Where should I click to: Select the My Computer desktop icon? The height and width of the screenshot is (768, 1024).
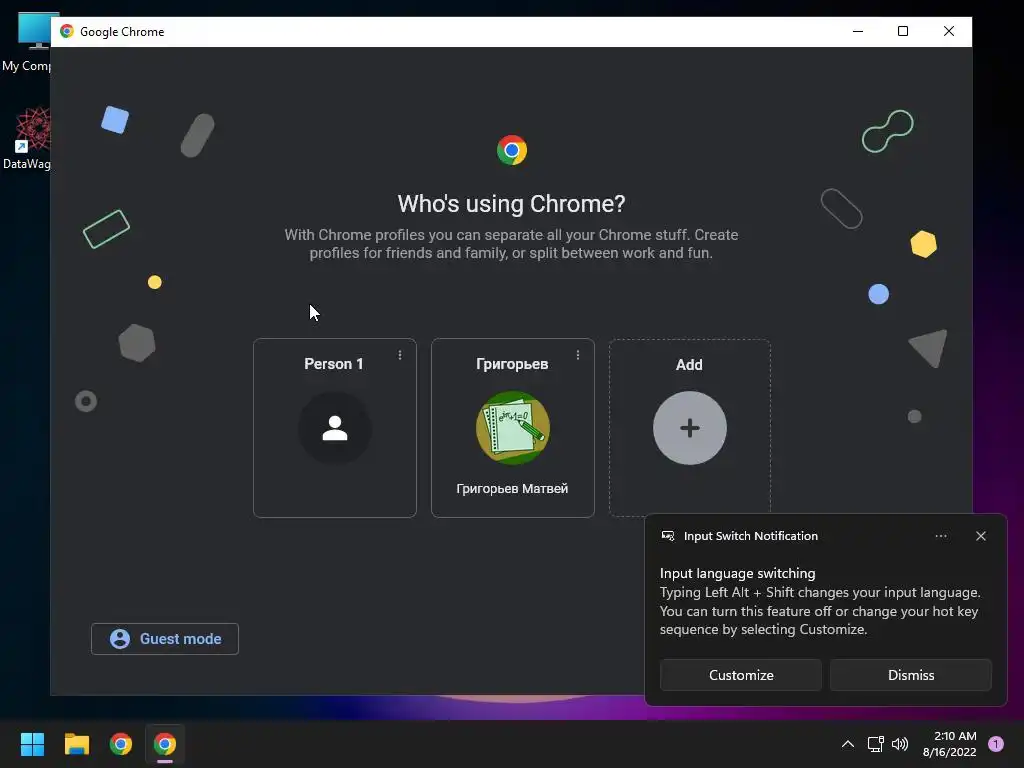click(27, 42)
